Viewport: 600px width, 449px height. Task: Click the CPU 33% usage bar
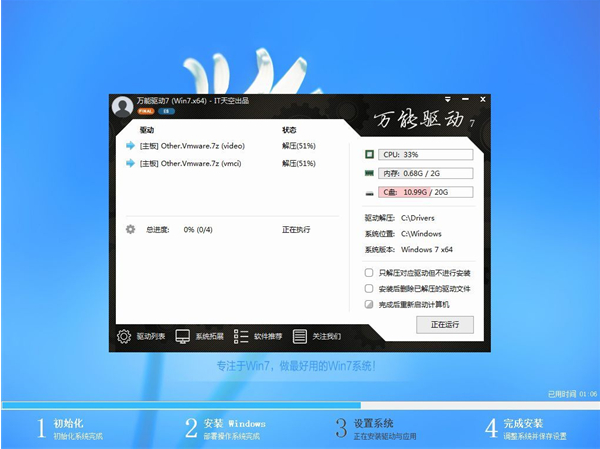[426, 155]
